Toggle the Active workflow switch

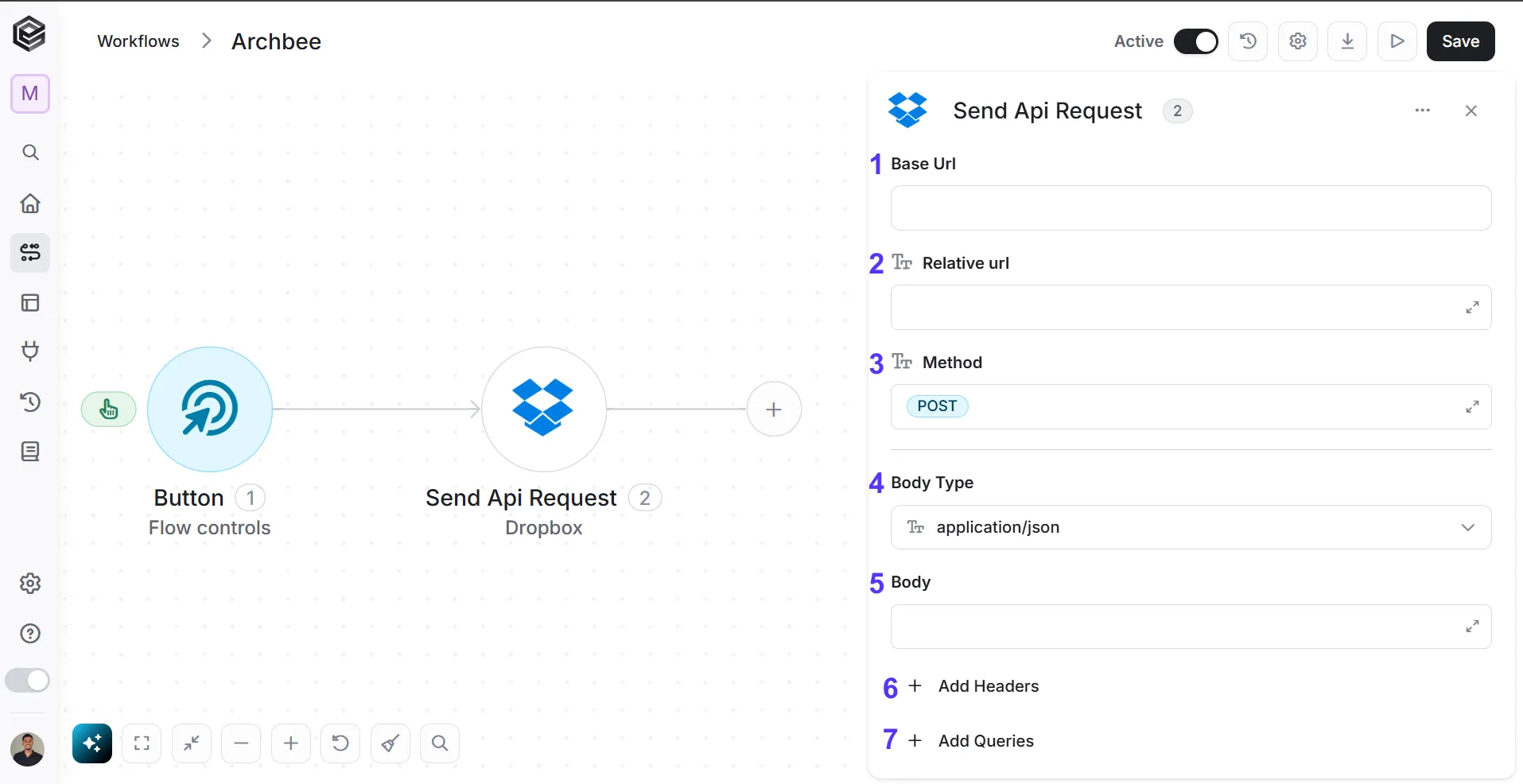point(1196,41)
